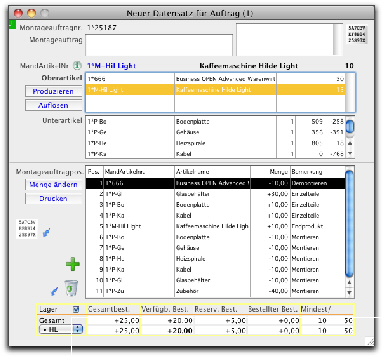Click the Kaffeemaschine Hilde Light heading text

(x=248, y=66)
